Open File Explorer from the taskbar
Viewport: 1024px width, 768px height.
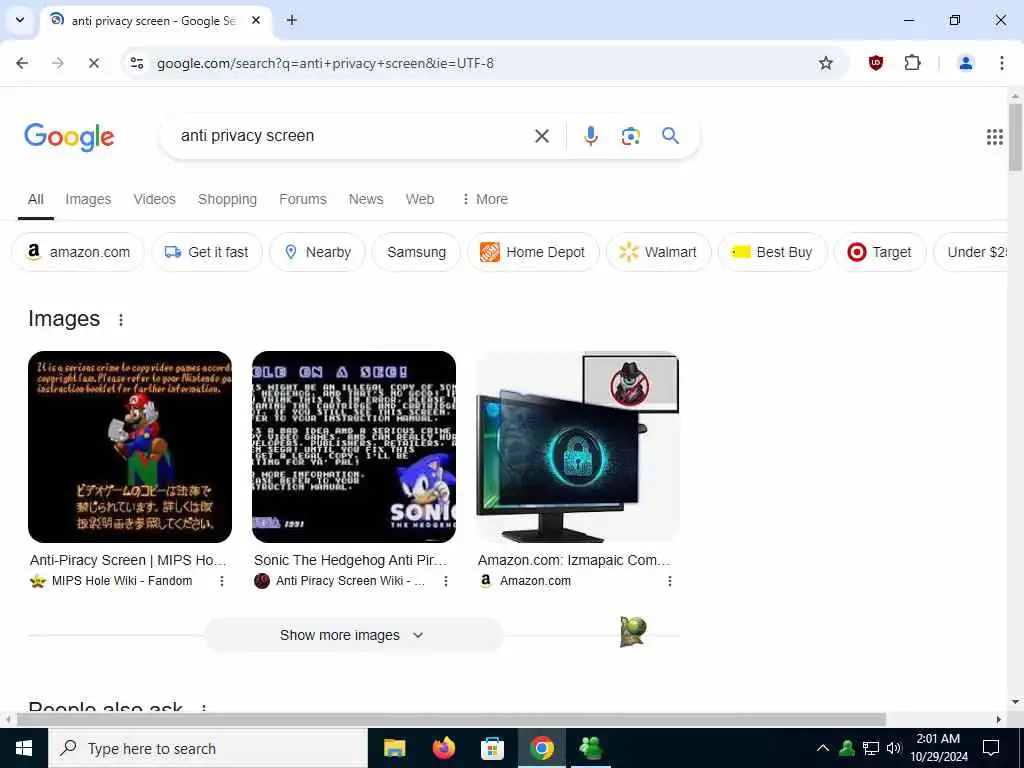click(x=394, y=748)
